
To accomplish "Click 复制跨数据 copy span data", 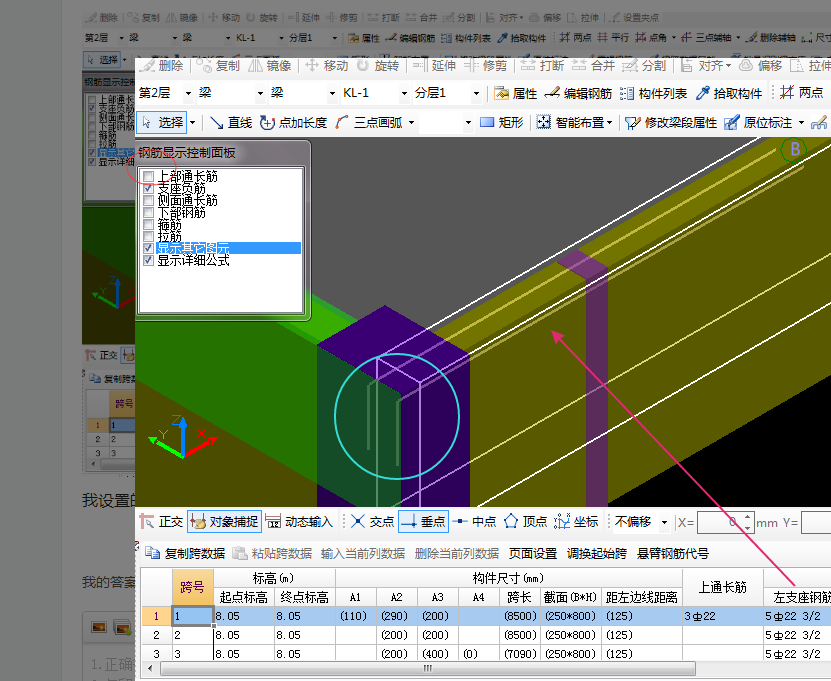I will (x=185, y=554).
